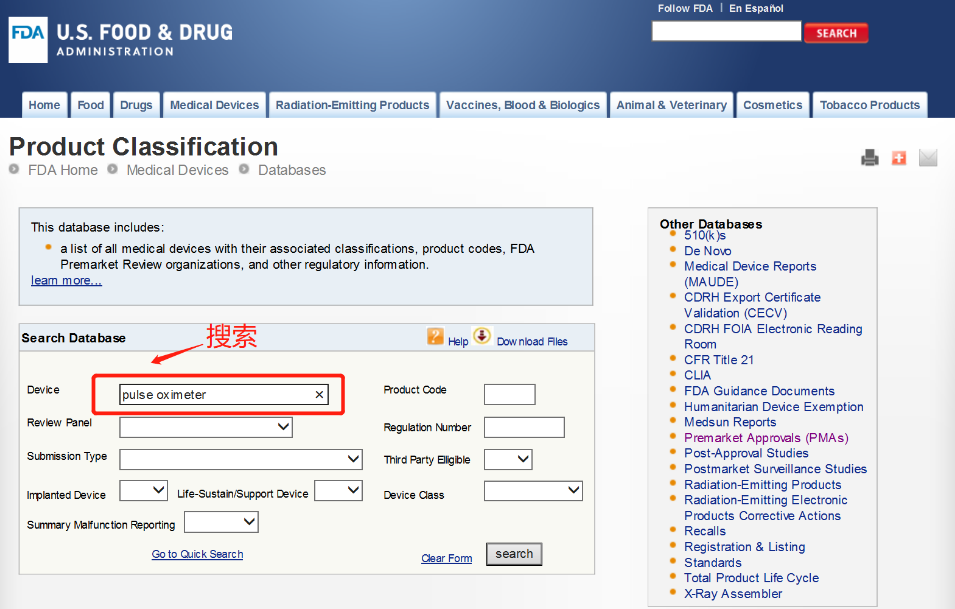The height and width of the screenshot is (609, 955).
Task: Open the Review Panel dropdown
Action: (x=206, y=427)
